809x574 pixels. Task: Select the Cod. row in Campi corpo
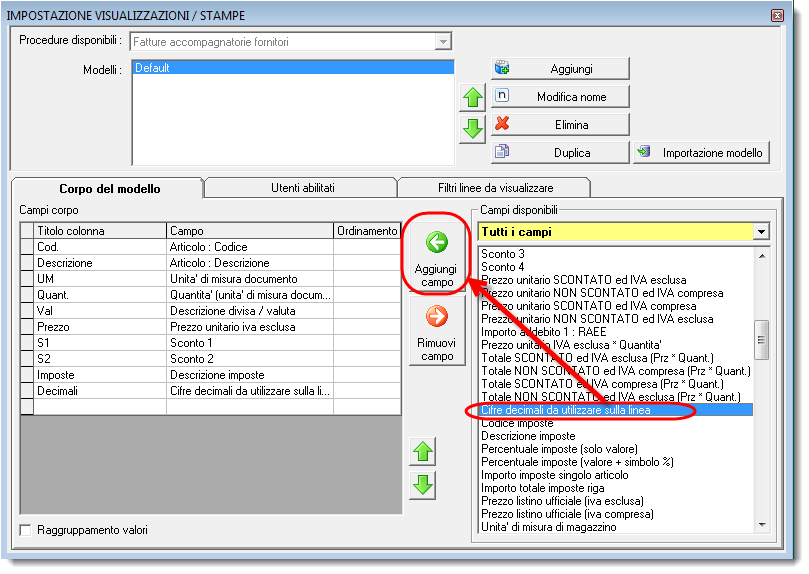click(211, 247)
